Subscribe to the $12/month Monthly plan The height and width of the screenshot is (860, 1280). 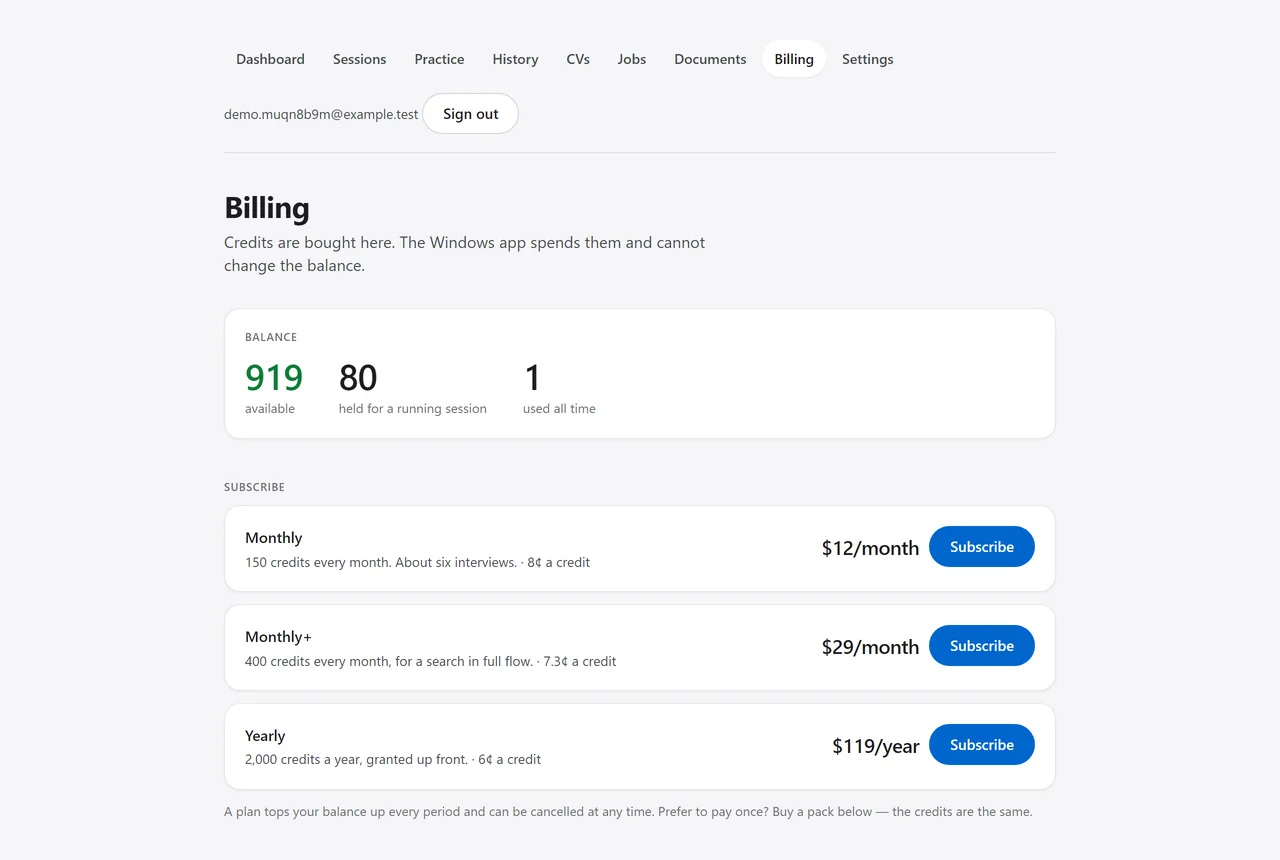(982, 547)
